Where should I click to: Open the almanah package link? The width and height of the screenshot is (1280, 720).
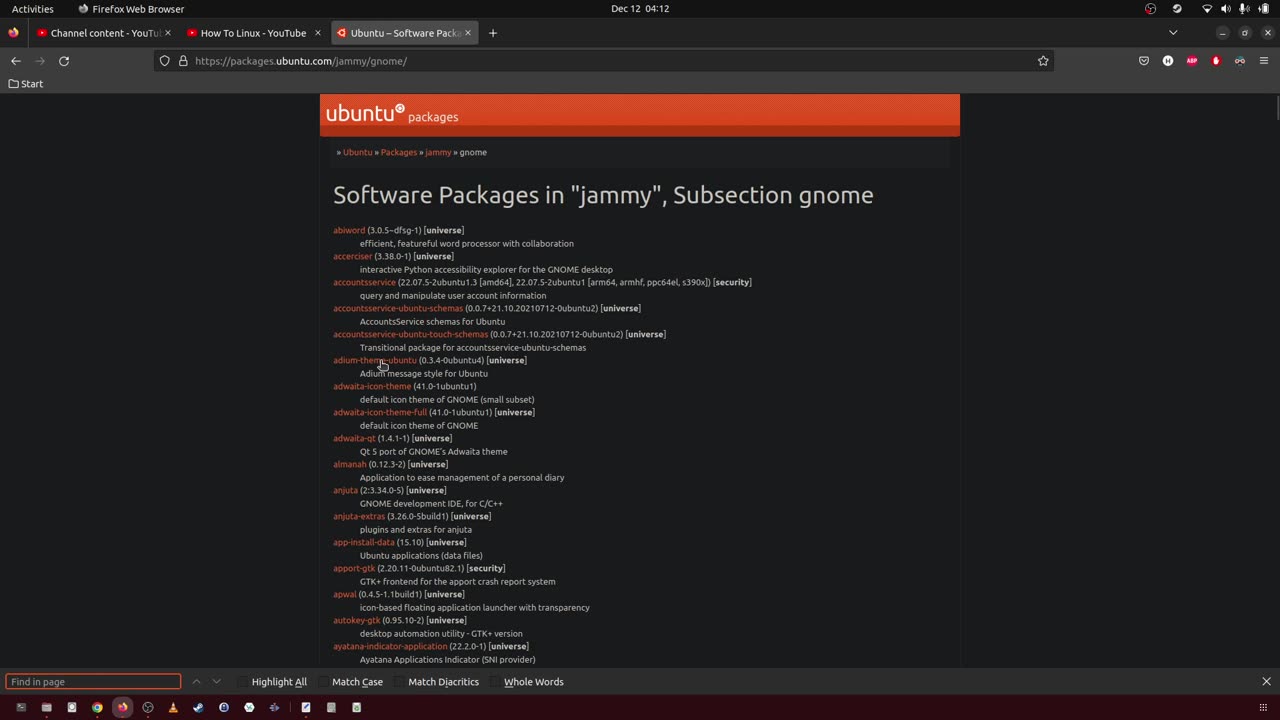349,464
